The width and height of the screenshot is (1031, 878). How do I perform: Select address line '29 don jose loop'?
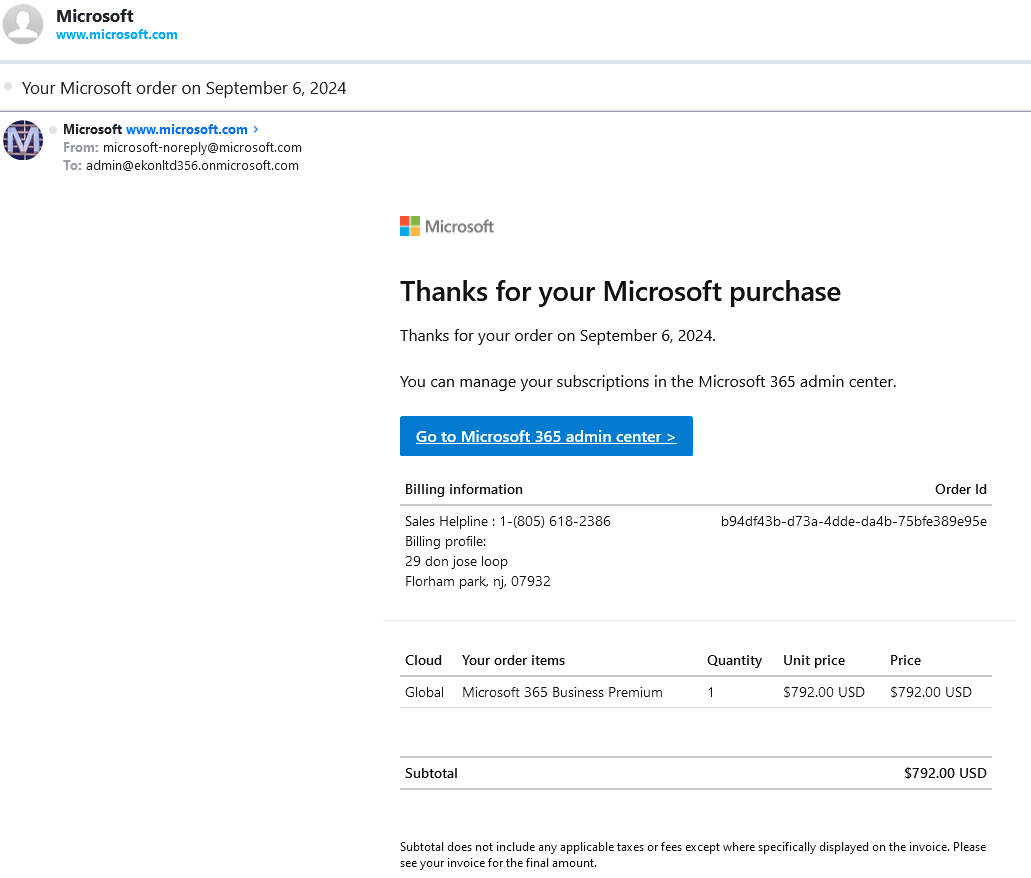point(456,562)
